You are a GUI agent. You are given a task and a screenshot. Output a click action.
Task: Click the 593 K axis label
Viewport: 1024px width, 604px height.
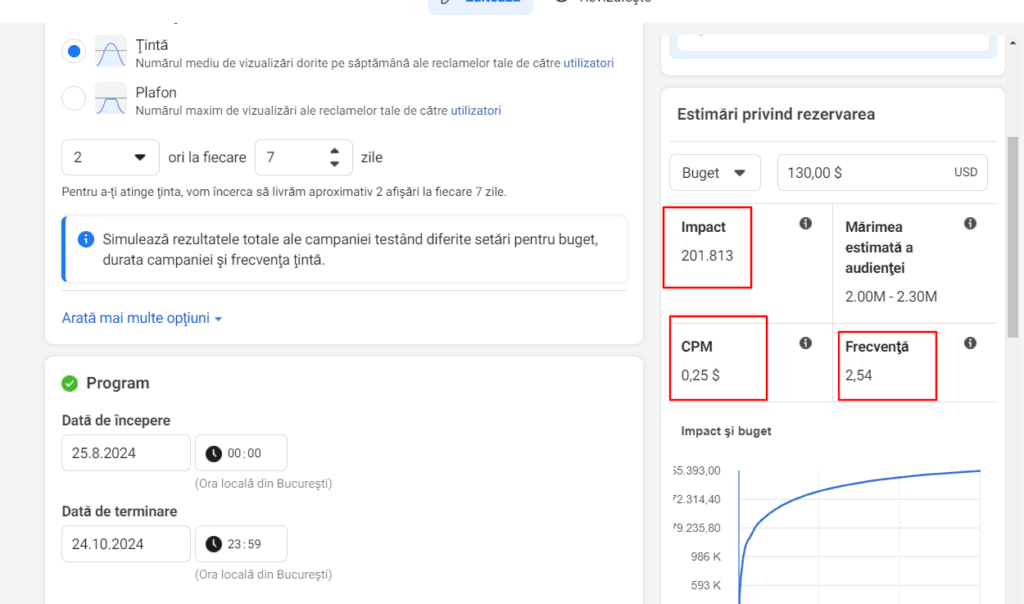[x=705, y=586]
